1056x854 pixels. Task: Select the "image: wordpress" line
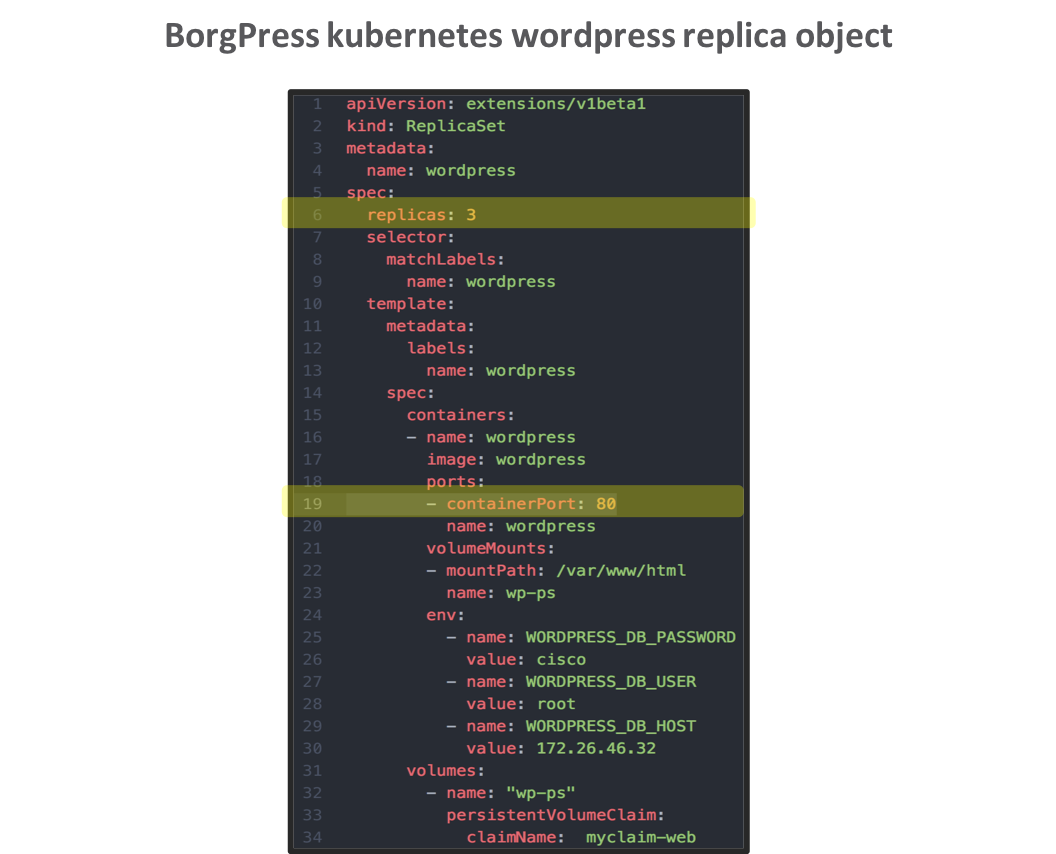tap(505, 459)
